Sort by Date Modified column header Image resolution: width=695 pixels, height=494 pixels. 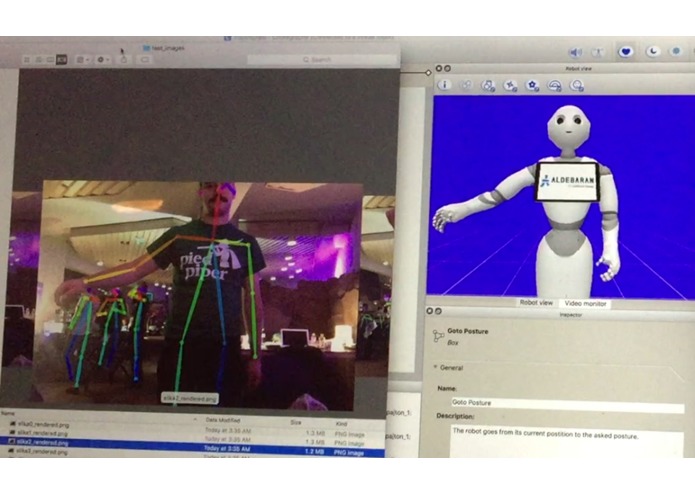(x=223, y=420)
